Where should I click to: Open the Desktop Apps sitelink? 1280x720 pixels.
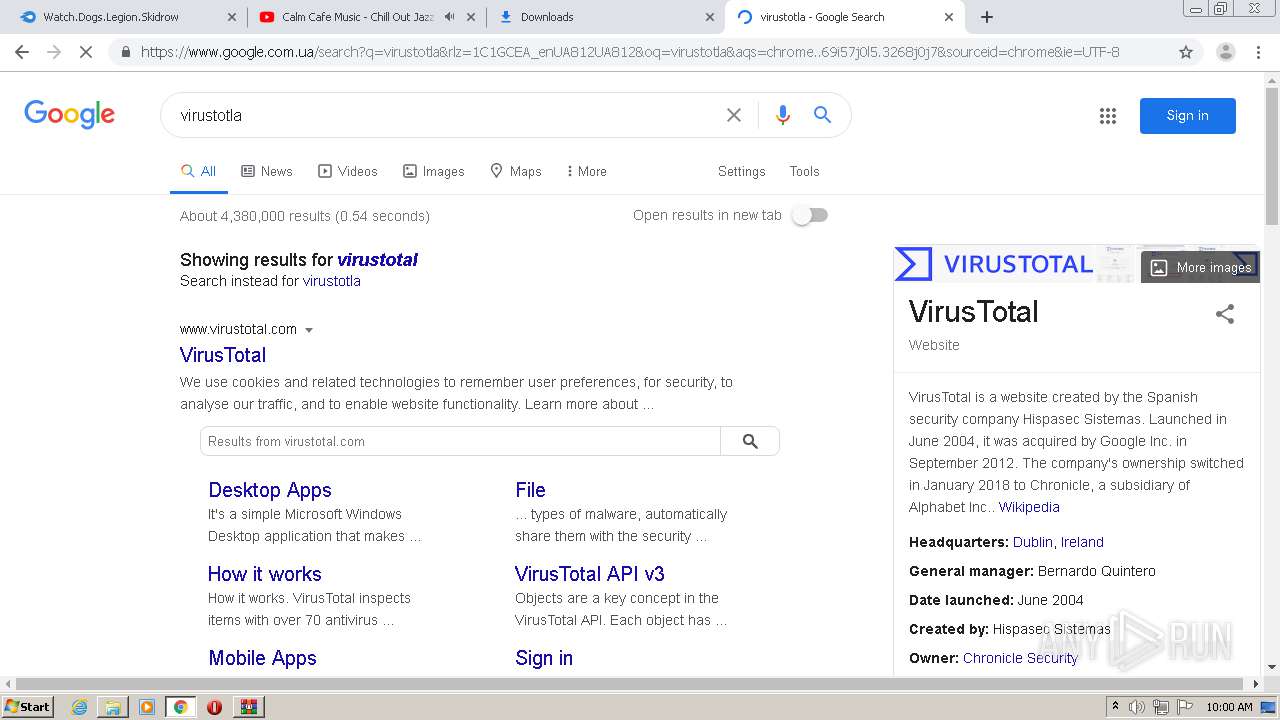point(270,490)
